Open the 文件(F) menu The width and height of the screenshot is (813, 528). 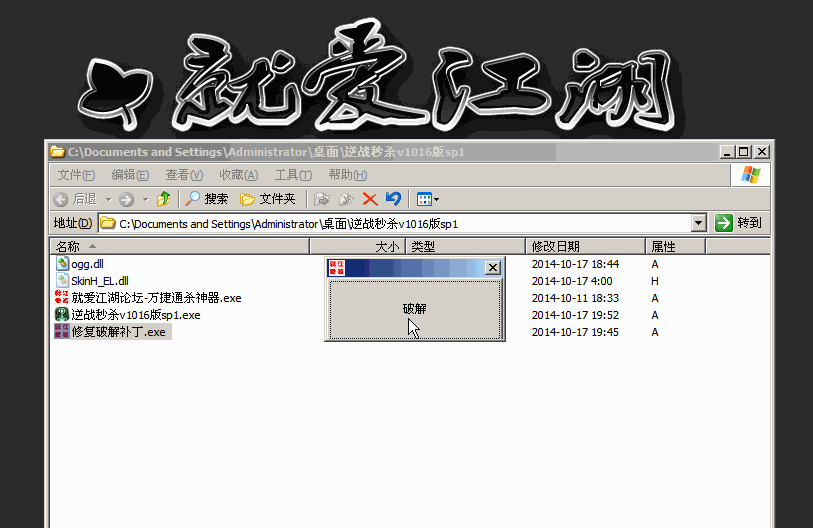(76, 175)
